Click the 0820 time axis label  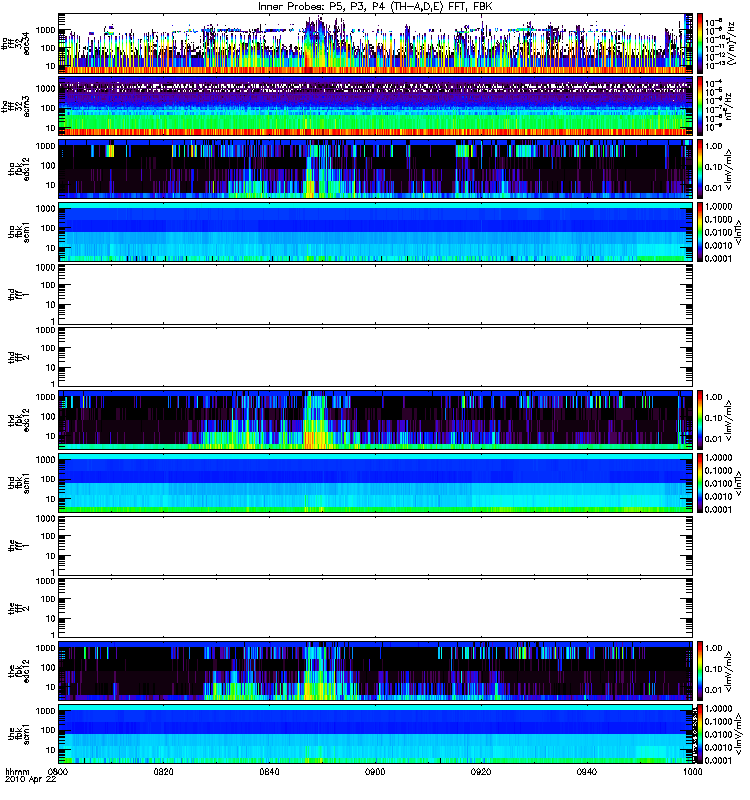tap(164, 772)
